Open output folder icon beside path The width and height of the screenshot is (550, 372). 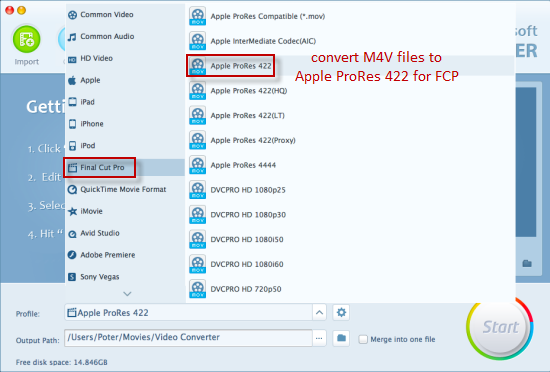341,338
